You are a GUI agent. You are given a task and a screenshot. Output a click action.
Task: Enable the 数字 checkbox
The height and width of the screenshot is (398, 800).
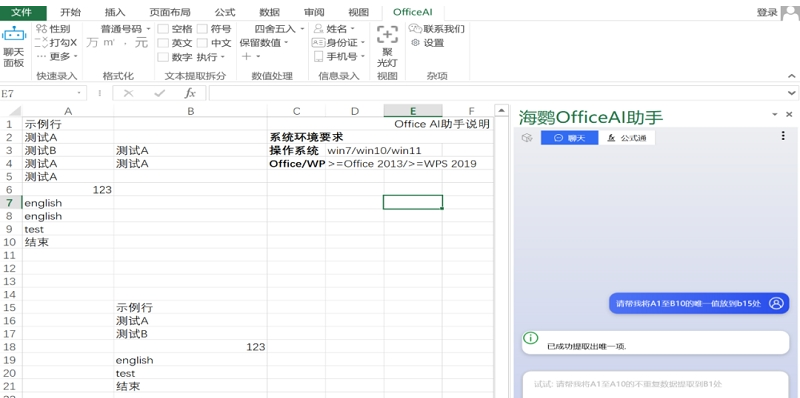pyautogui.click(x=163, y=57)
